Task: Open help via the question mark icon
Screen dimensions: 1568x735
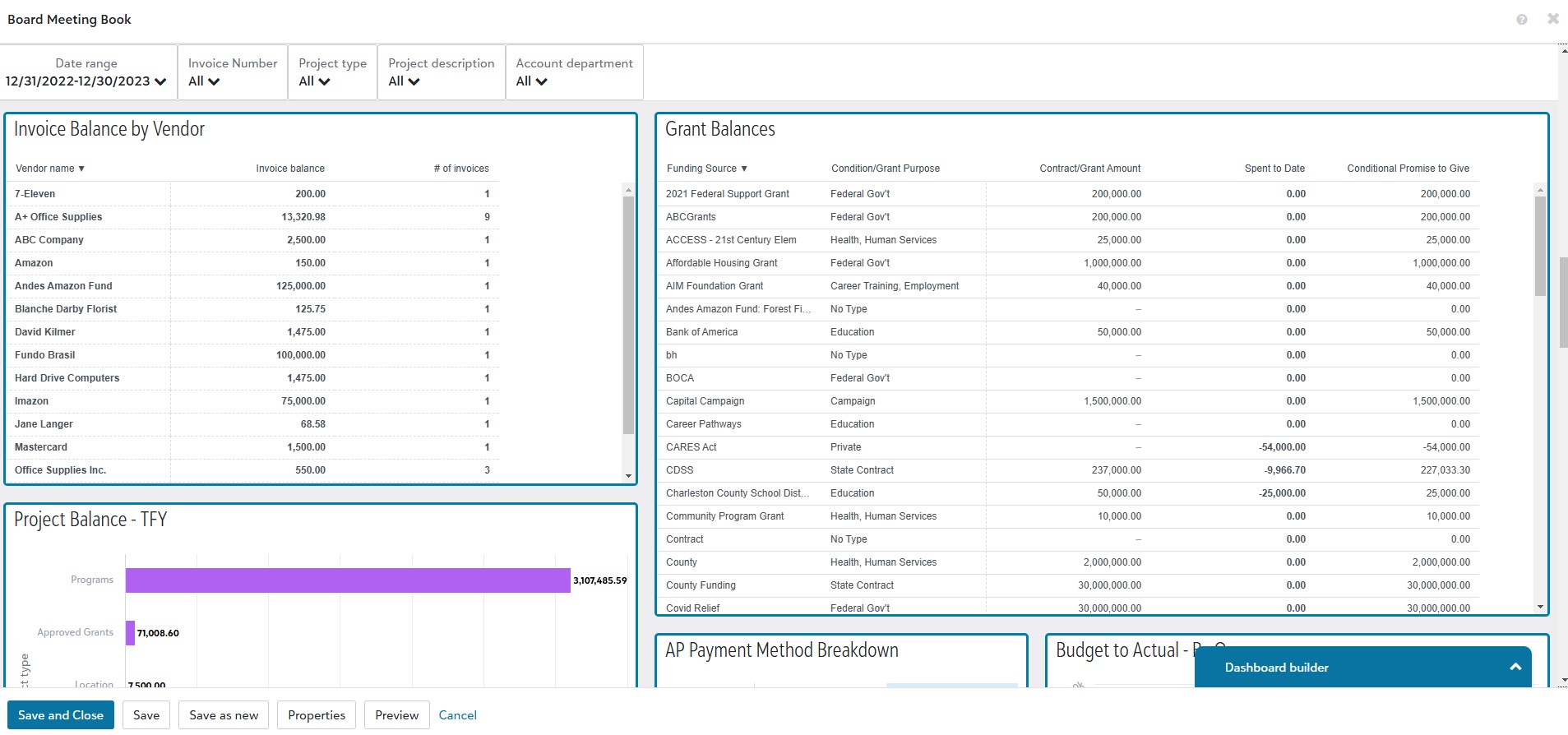Action: click(1522, 20)
